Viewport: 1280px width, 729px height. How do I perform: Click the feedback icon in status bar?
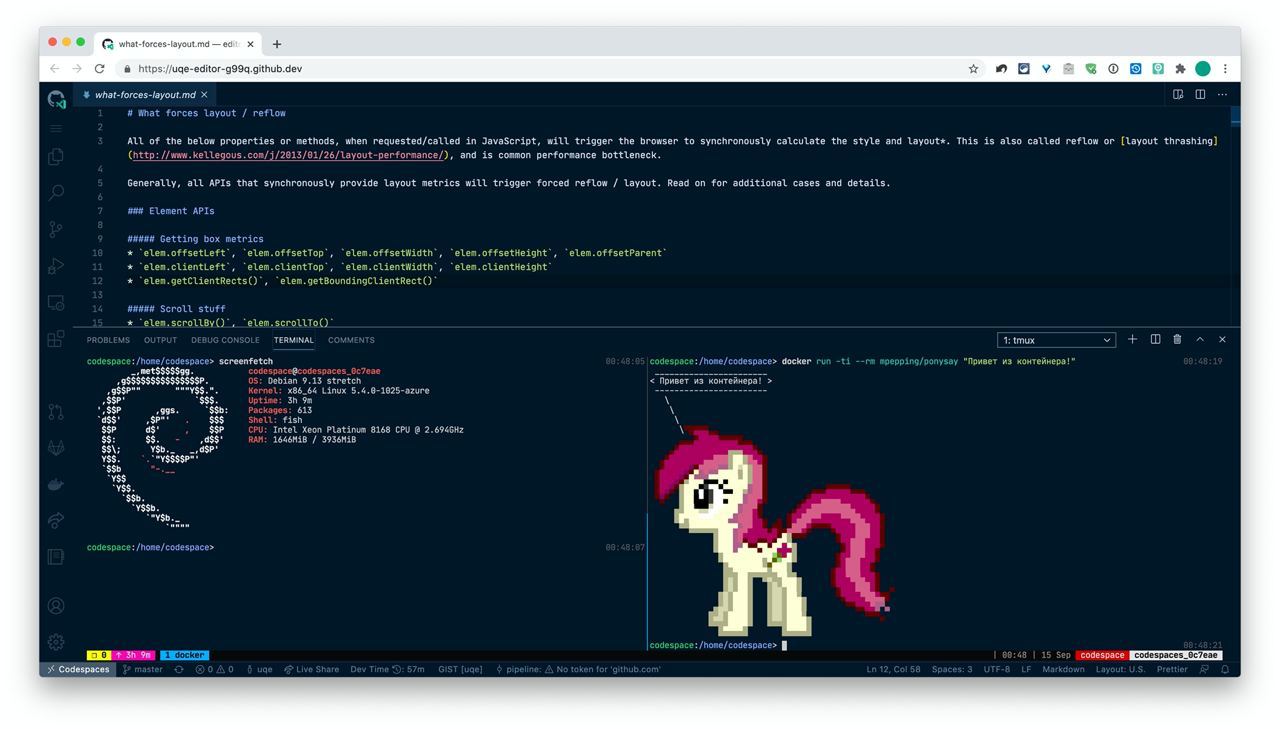1204,669
